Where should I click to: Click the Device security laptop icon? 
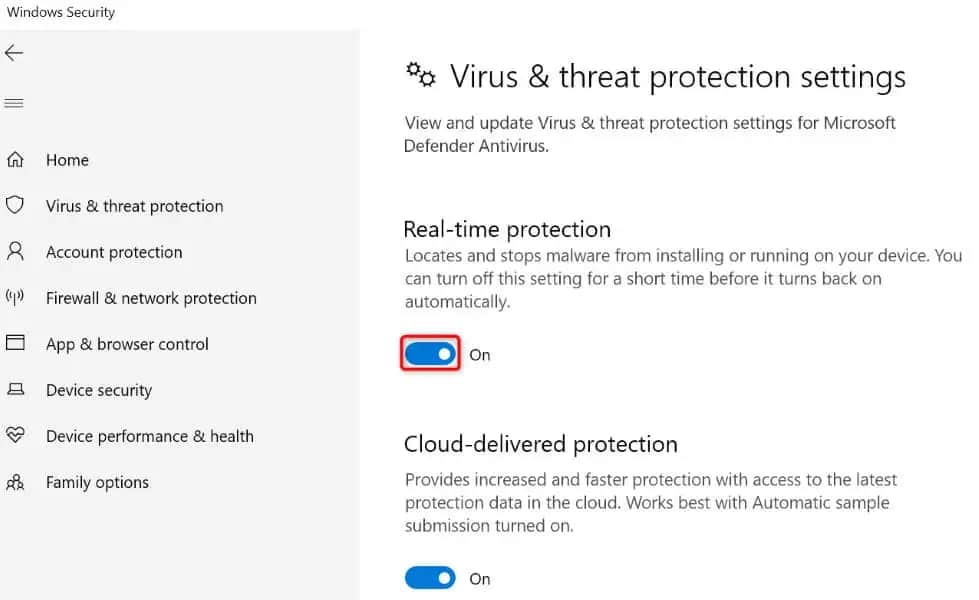coord(15,390)
